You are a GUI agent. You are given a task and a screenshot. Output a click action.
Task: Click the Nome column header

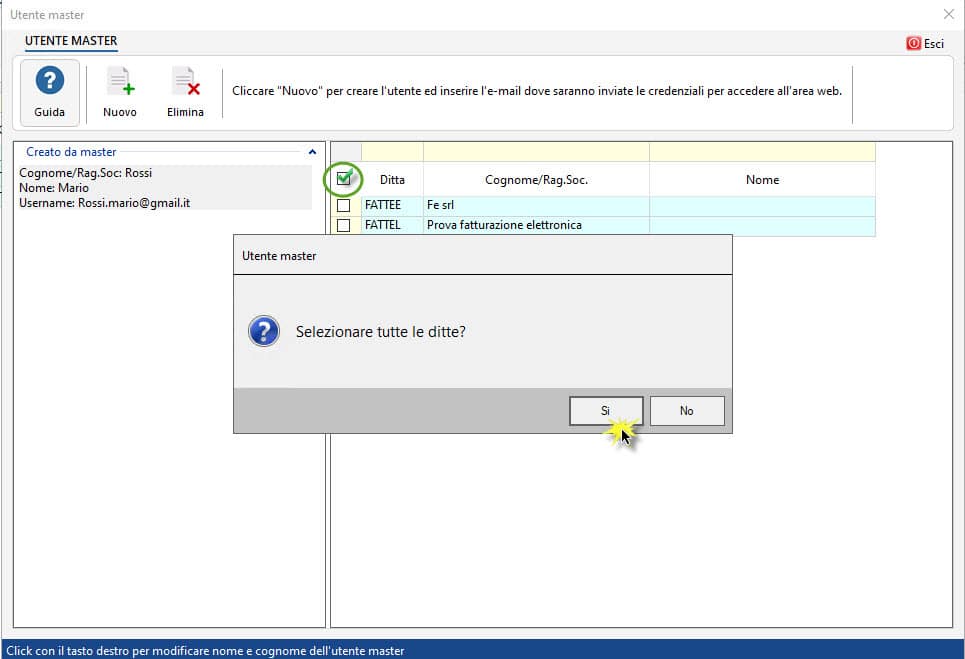762,180
